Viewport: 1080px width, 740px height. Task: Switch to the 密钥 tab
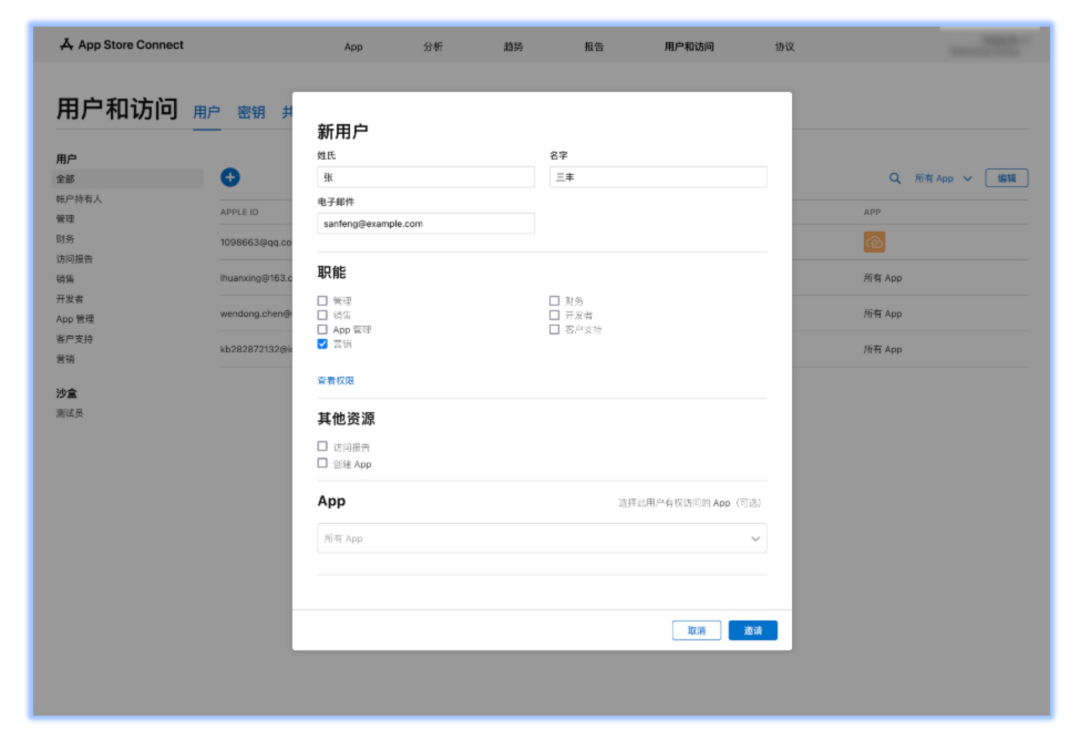(x=251, y=112)
